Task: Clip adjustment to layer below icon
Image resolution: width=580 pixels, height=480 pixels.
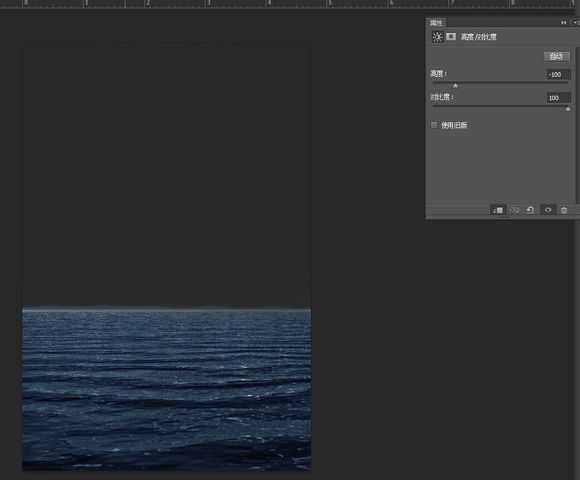Action: 498,210
